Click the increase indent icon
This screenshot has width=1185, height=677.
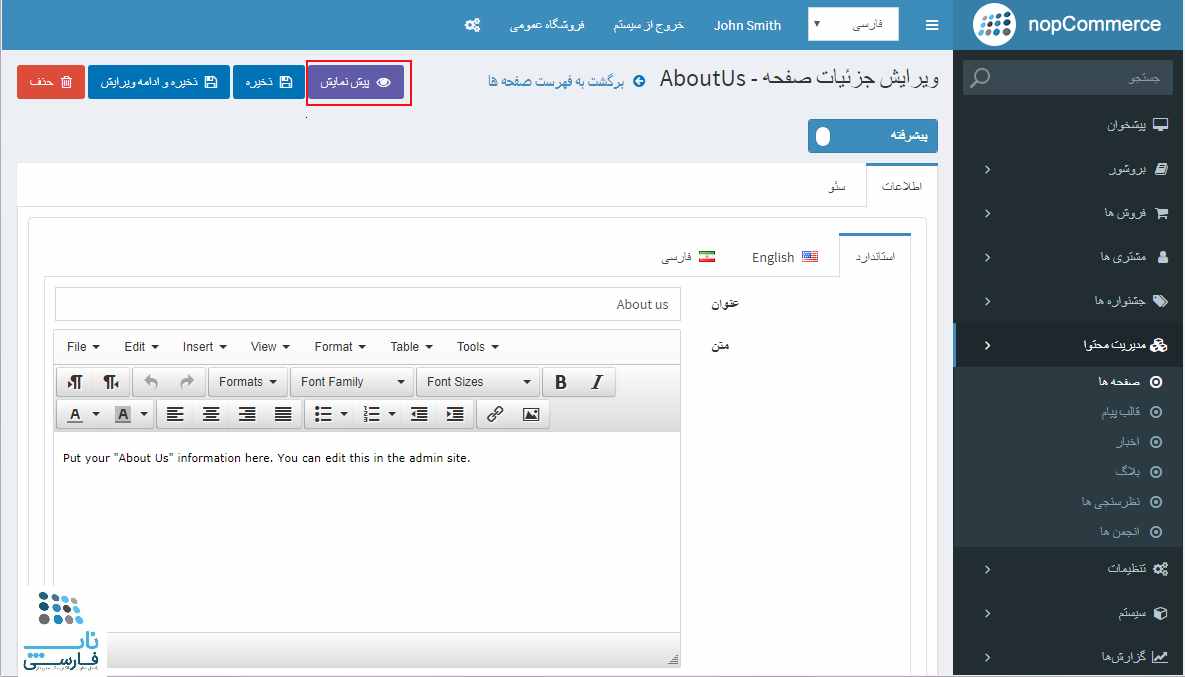455,414
